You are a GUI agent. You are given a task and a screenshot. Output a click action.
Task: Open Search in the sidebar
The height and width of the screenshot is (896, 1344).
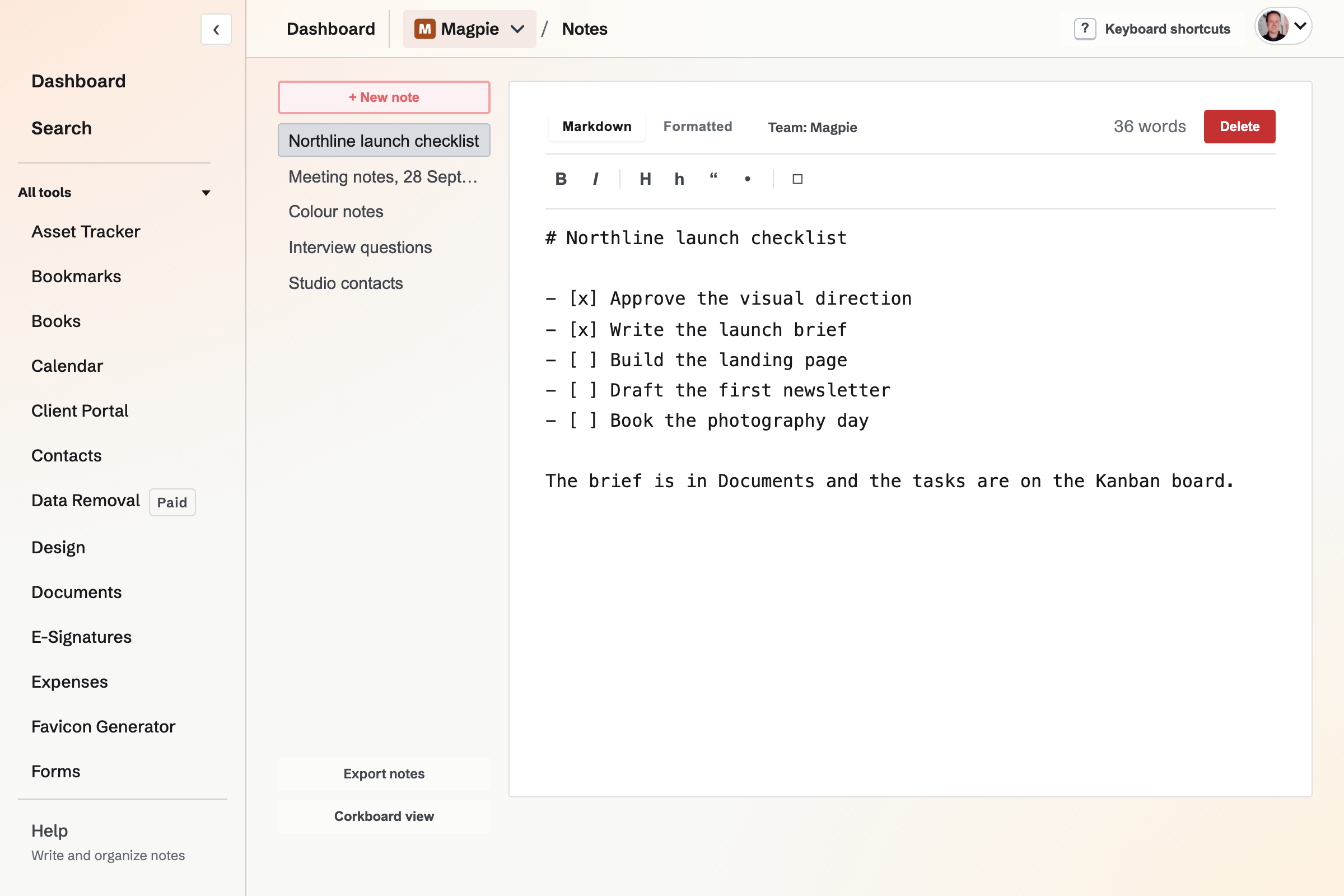coord(61,128)
